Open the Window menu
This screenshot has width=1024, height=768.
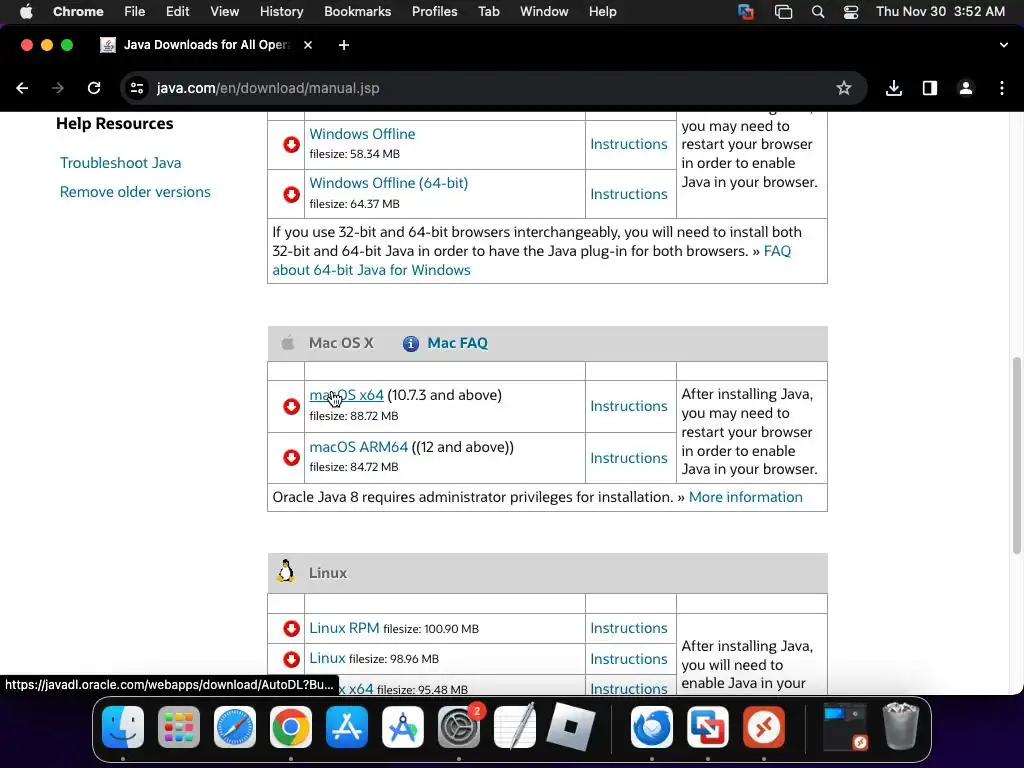point(544,12)
